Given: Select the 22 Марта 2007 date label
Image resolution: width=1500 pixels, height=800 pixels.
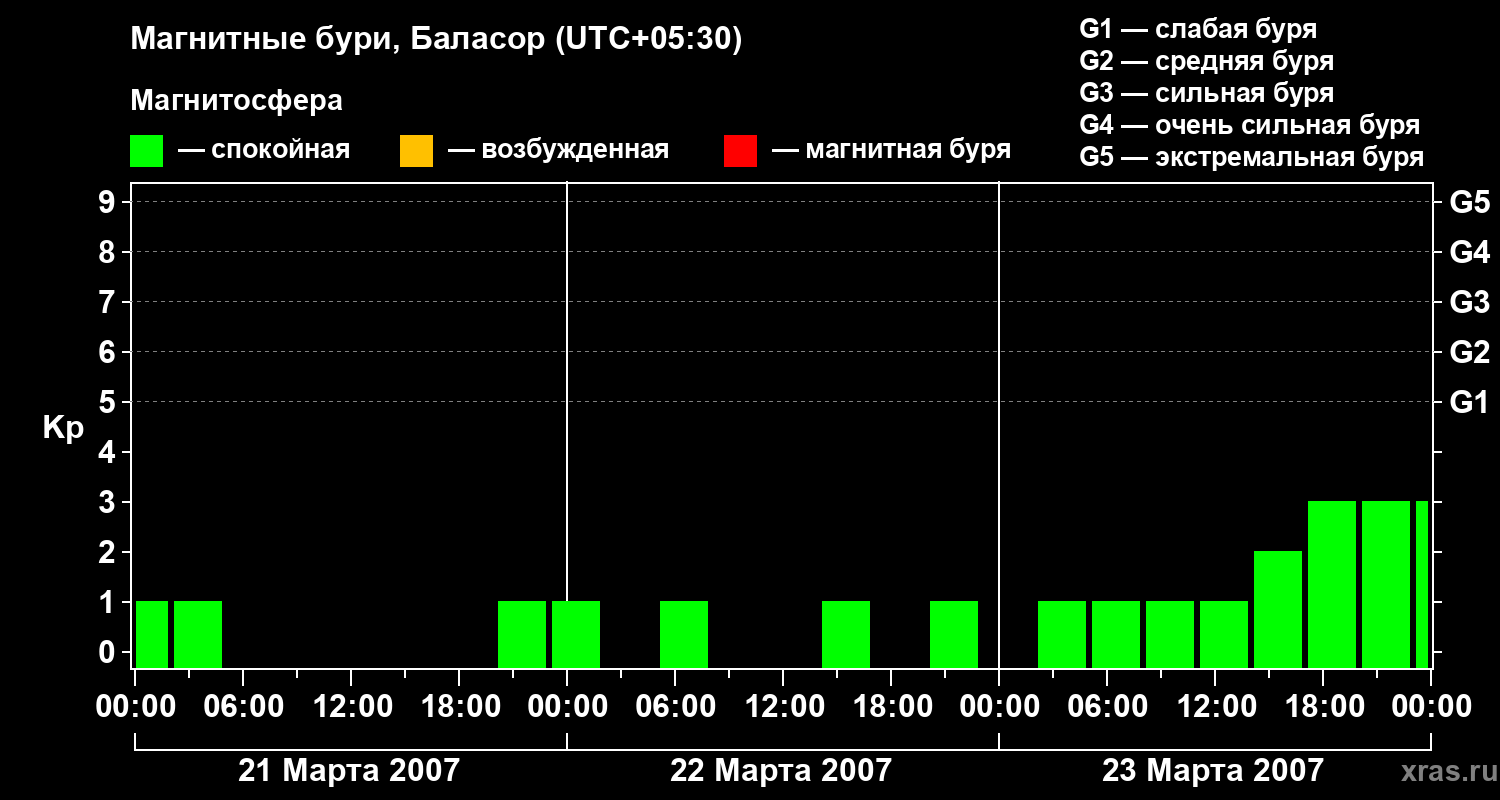Looking at the screenshot, I should [780, 771].
